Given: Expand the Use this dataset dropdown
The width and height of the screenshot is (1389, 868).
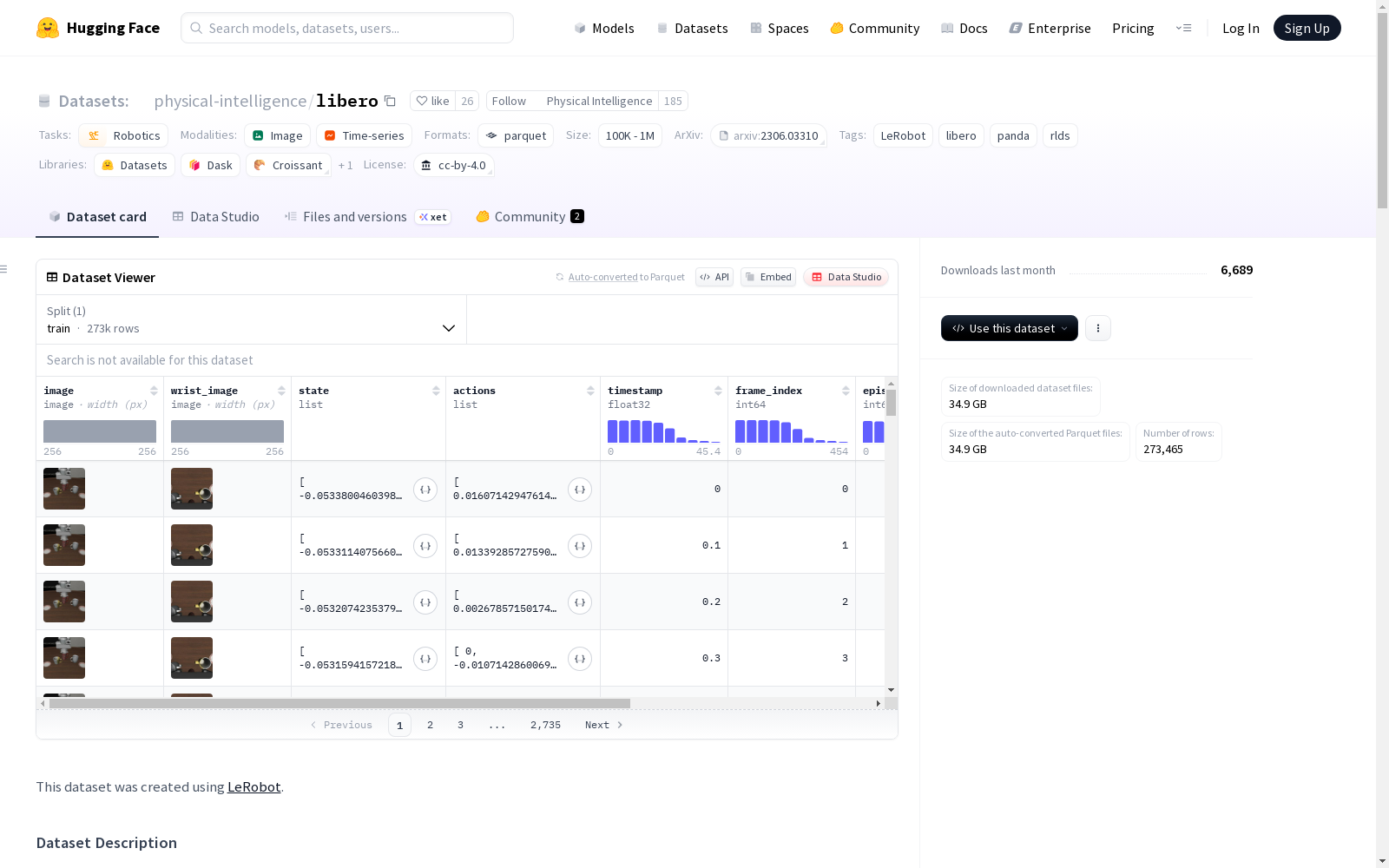Looking at the screenshot, I should pos(1009,328).
